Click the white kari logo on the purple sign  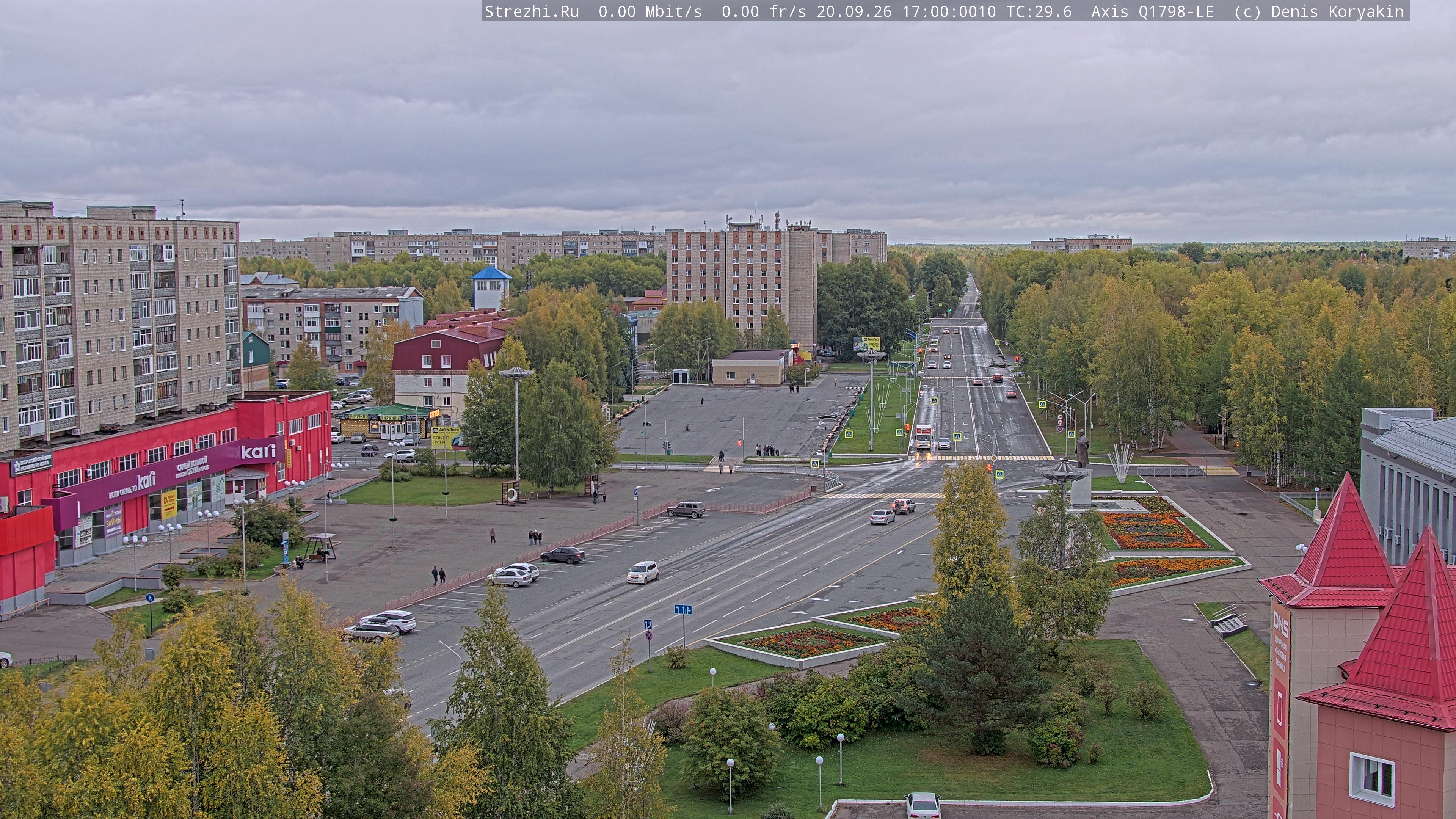click(258, 451)
